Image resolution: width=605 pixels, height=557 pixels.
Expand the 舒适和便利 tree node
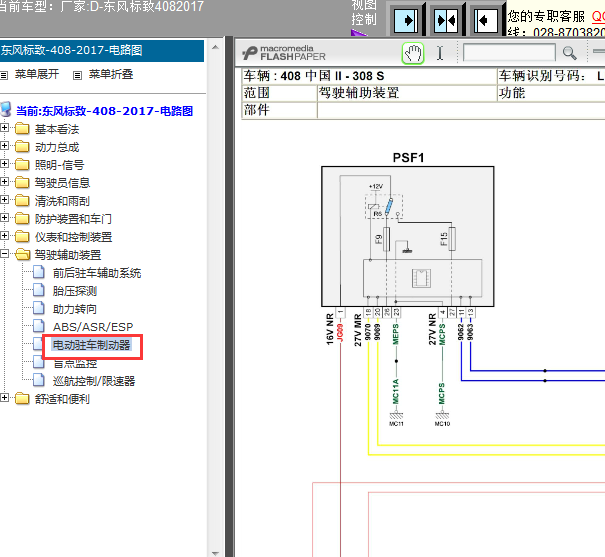click(x=4, y=398)
